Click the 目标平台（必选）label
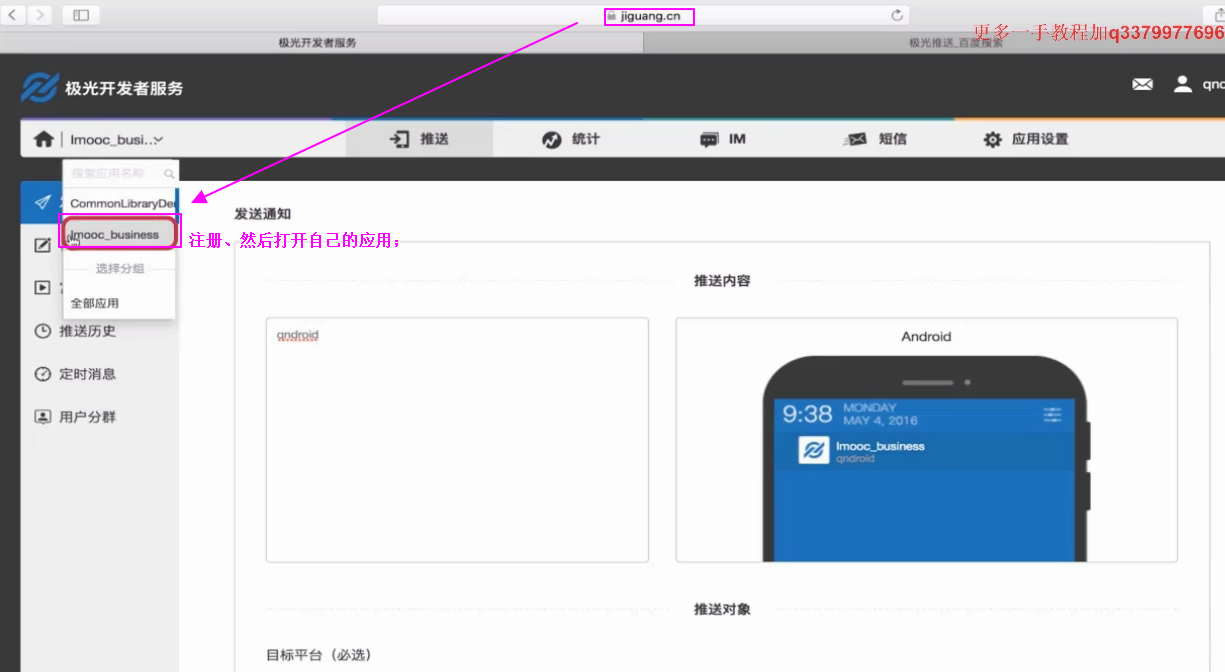1225x672 pixels. 318,655
